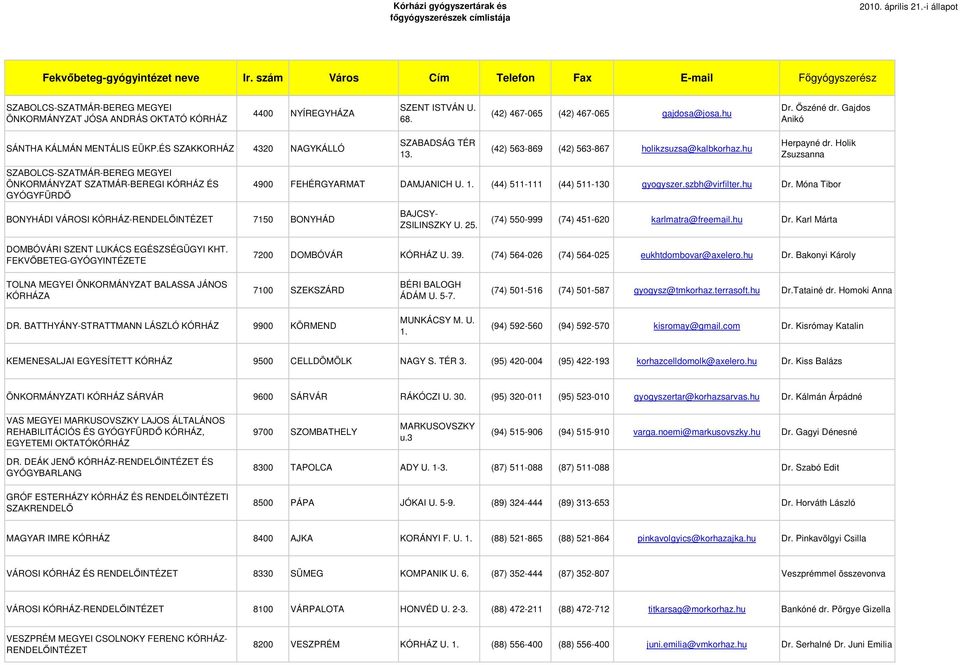Select the postal code '7150' cell

[x=263, y=219]
